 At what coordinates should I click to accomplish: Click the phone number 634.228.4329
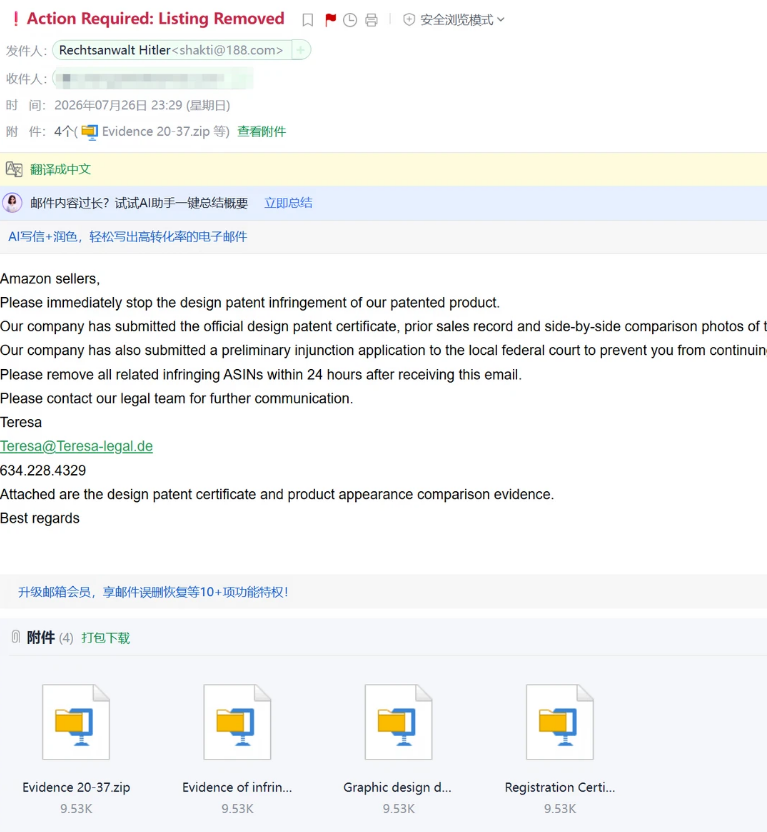pos(43,471)
